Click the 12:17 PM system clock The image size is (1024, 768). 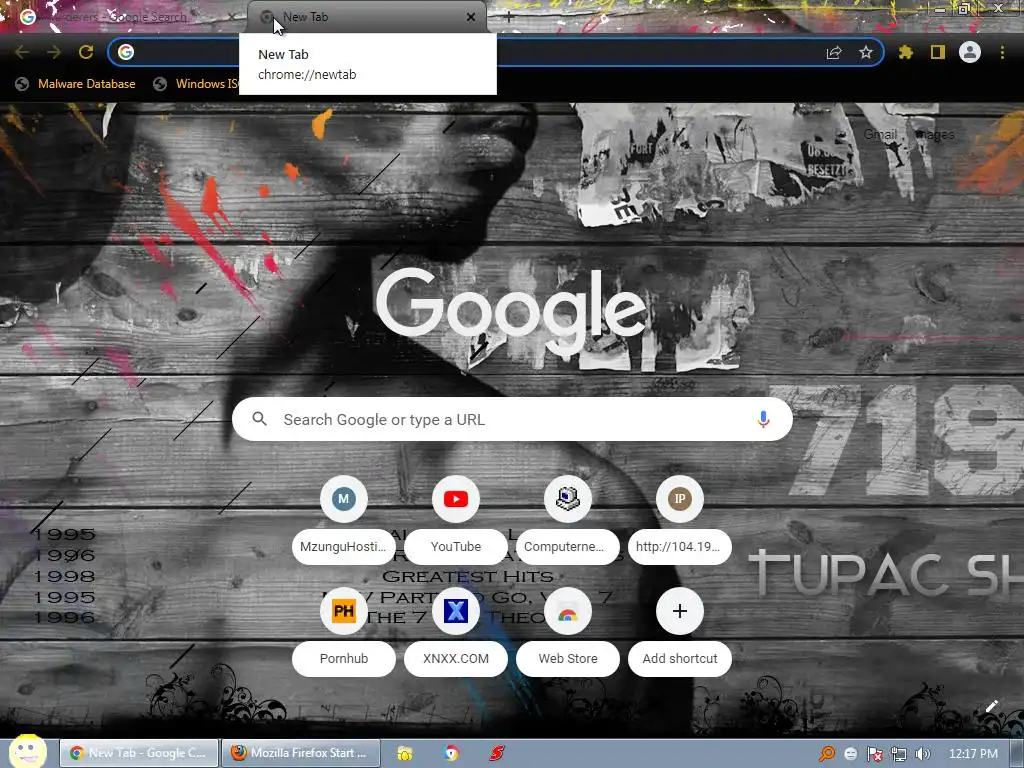point(973,754)
